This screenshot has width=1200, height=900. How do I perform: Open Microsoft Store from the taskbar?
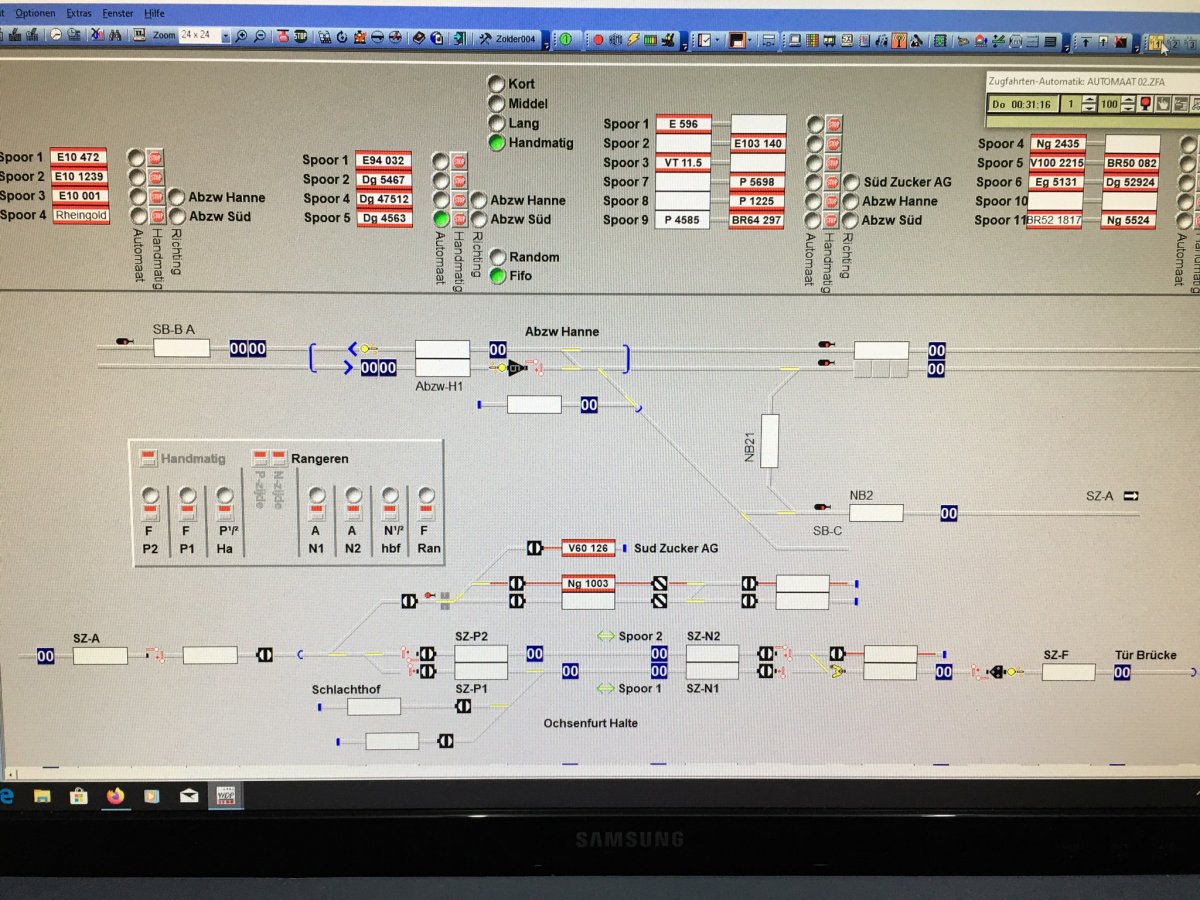click(x=79, y=797)
